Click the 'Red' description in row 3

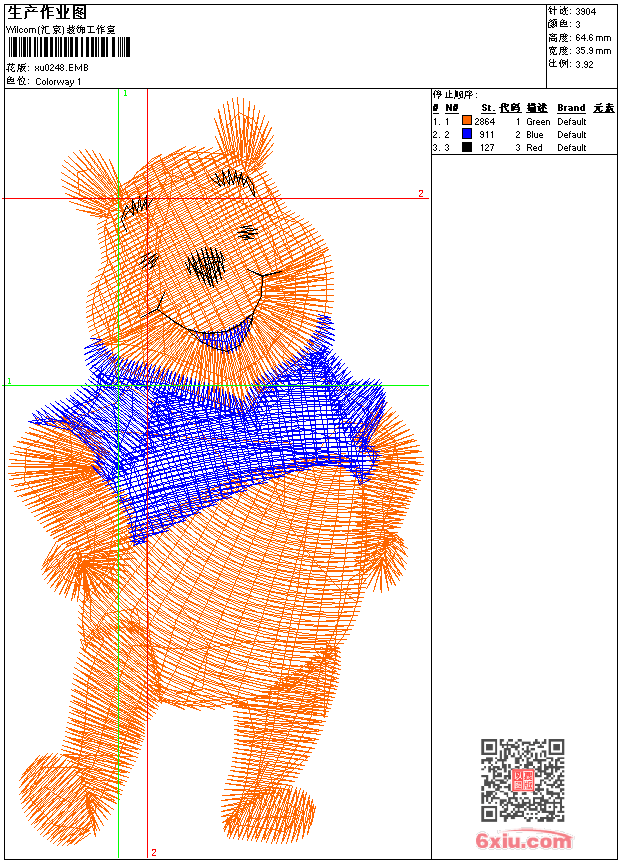click(x=534, y=148)
